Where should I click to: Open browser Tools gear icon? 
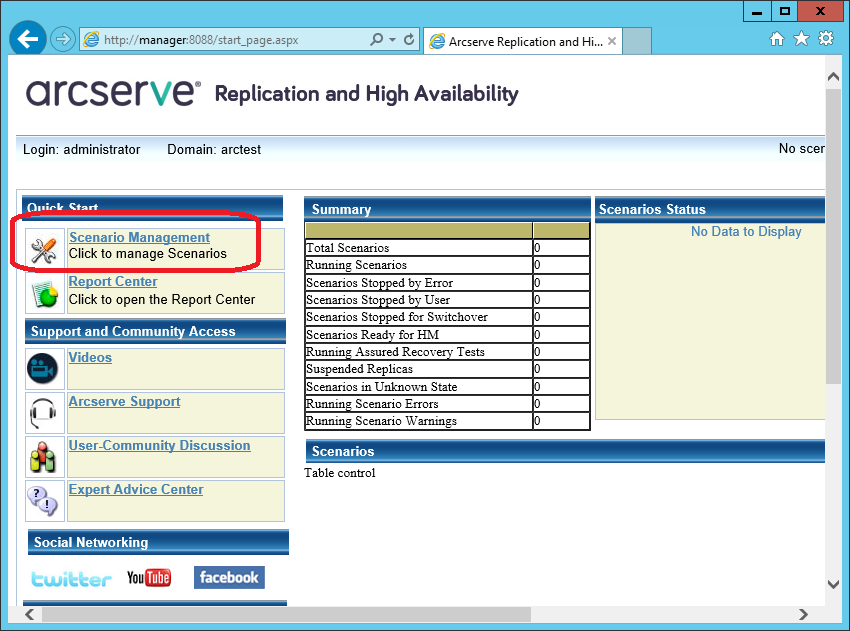coord(826,38)
